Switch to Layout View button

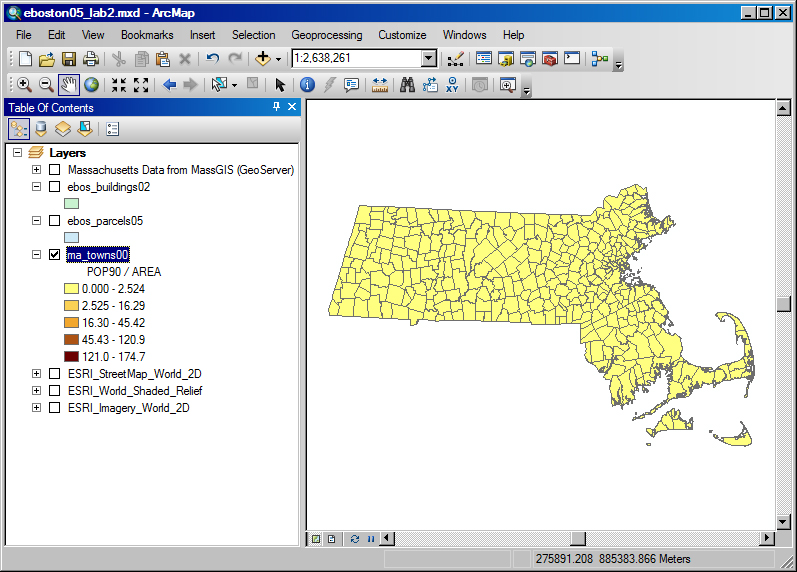click(x=331, y=539)
